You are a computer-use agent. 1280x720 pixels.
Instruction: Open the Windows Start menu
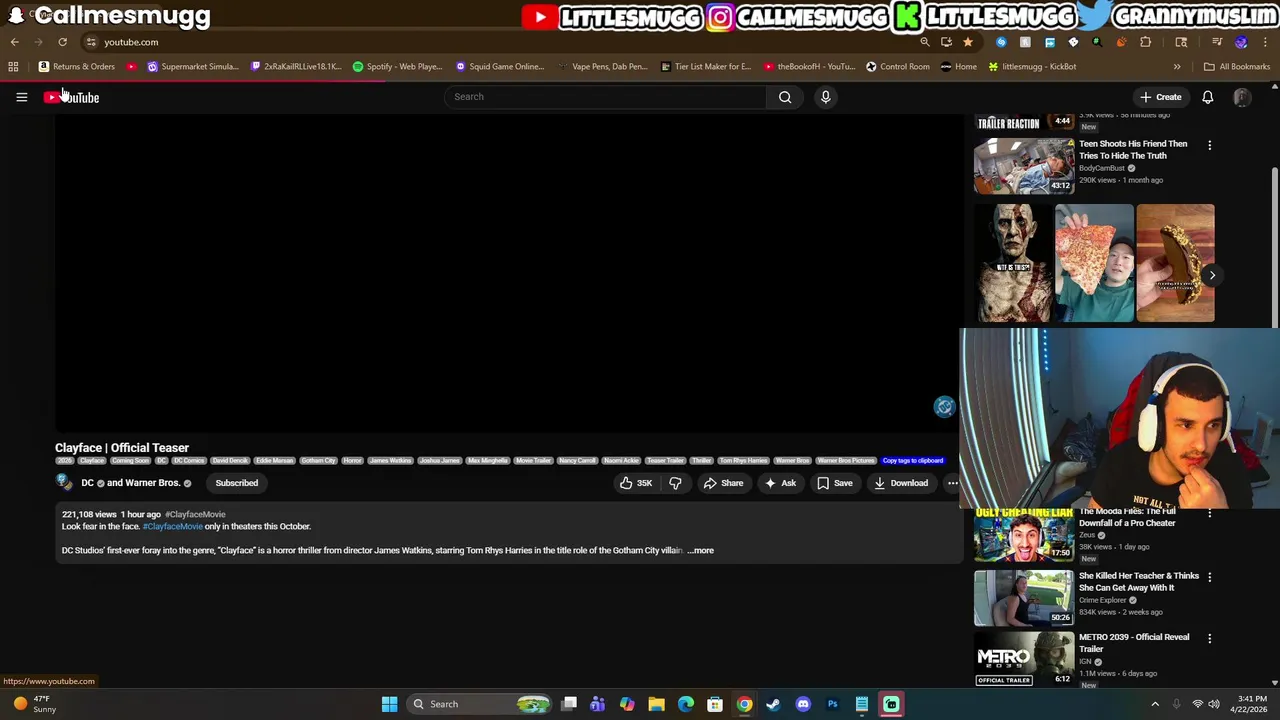389,704
